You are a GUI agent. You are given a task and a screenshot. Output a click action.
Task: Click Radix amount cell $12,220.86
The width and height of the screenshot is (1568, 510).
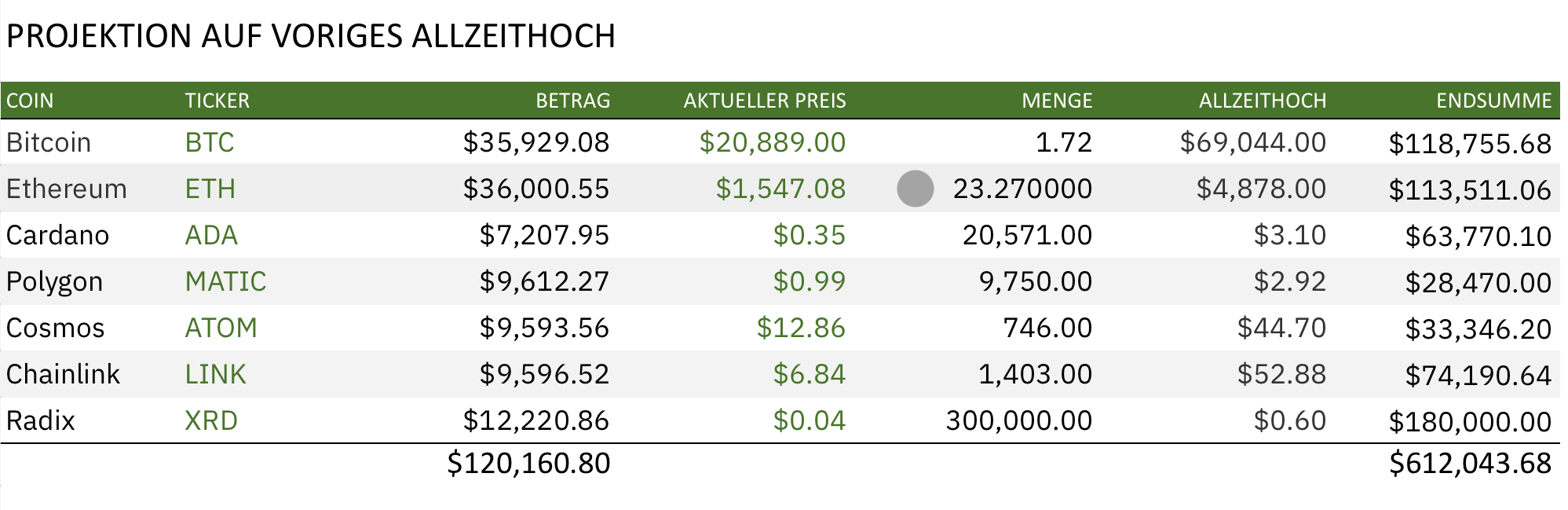pos(535,420)
